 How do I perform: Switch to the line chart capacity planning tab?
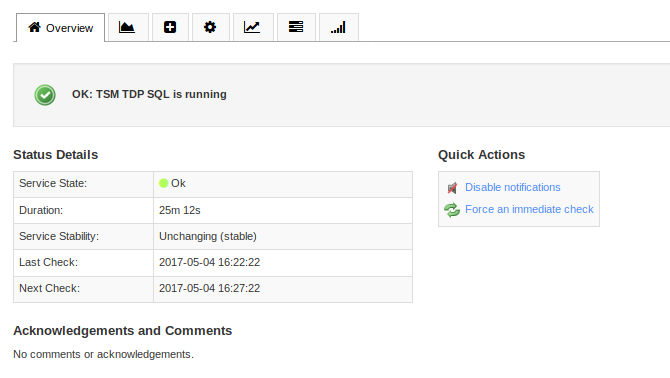click(253, 28)
